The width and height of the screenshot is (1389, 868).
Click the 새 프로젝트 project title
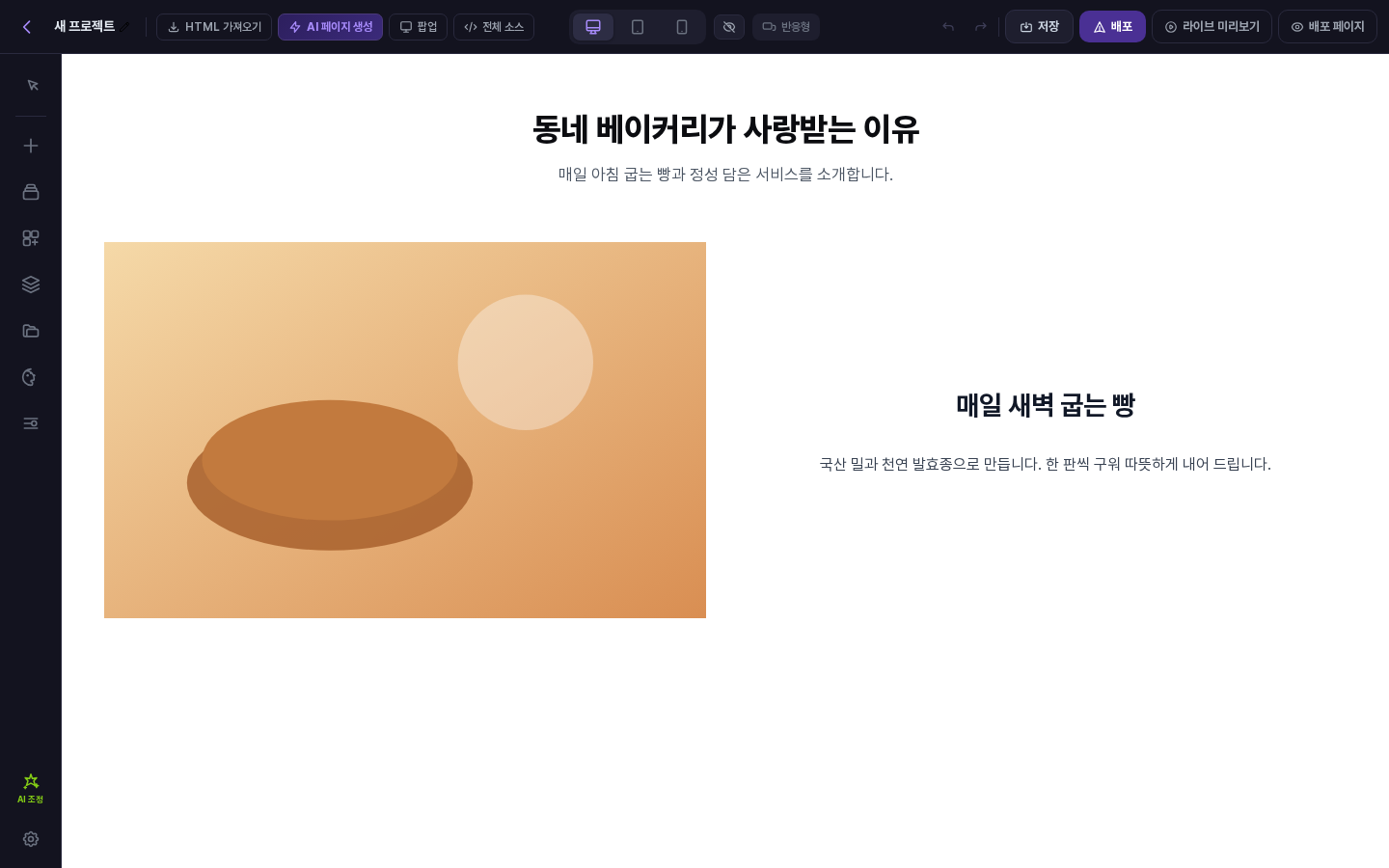(85, 27)
